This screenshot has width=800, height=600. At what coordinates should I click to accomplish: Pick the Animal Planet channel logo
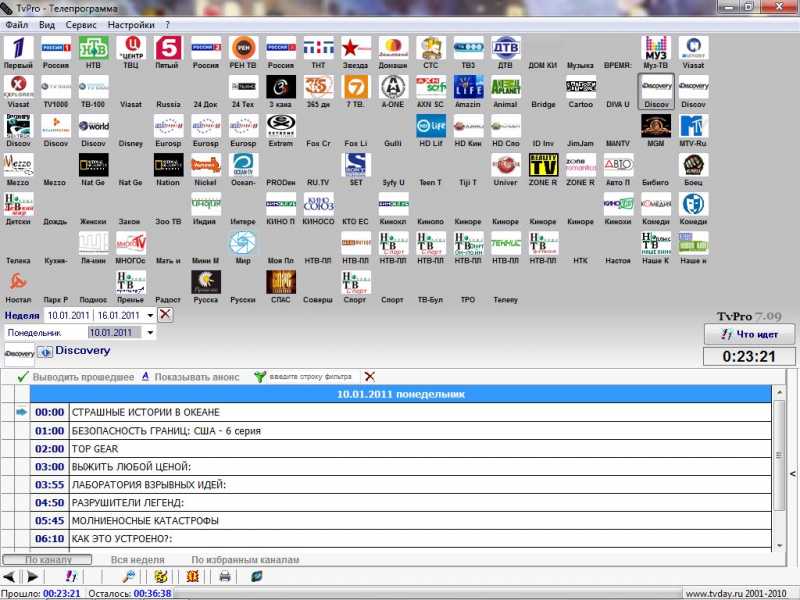click(506, 87)
